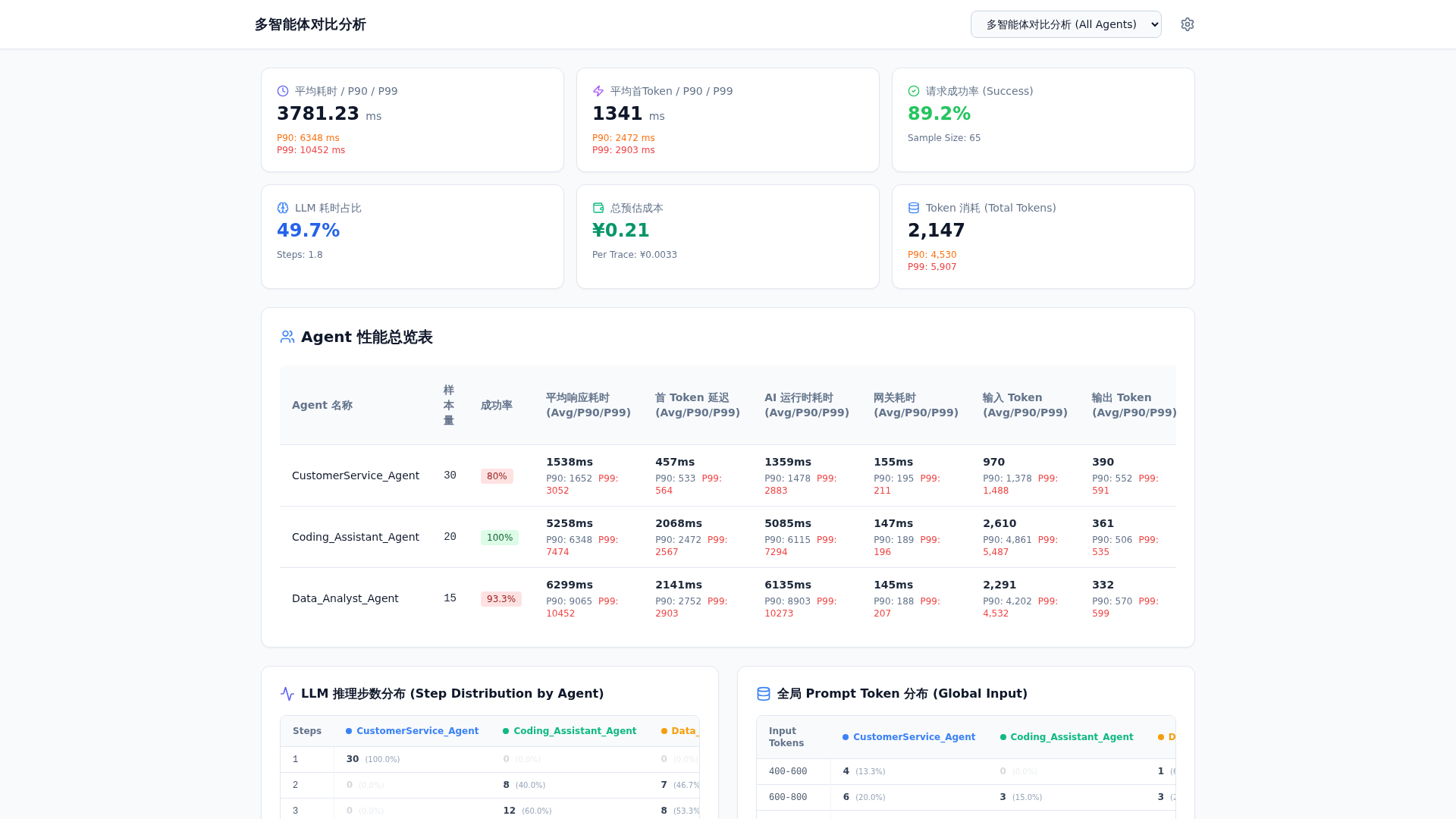The image size is (1456, 819).
Task: Click the 成功率 column header
Action: (x=497, y=405)
